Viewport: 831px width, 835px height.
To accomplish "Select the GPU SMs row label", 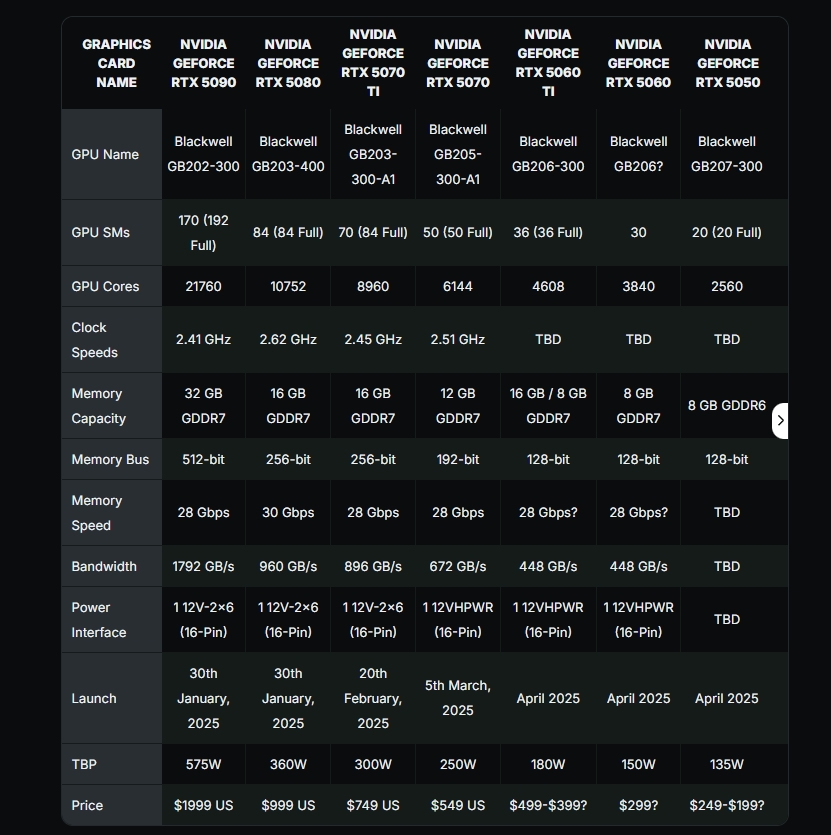I will [101, 232].
